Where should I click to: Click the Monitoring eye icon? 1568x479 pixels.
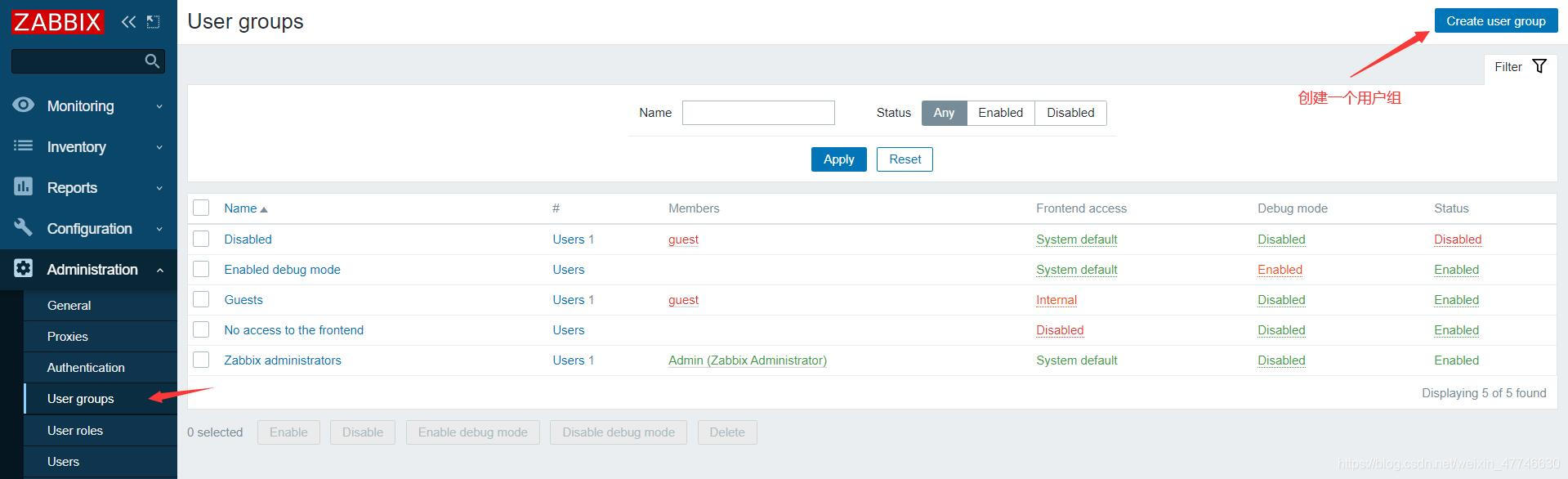coord(24,105)
